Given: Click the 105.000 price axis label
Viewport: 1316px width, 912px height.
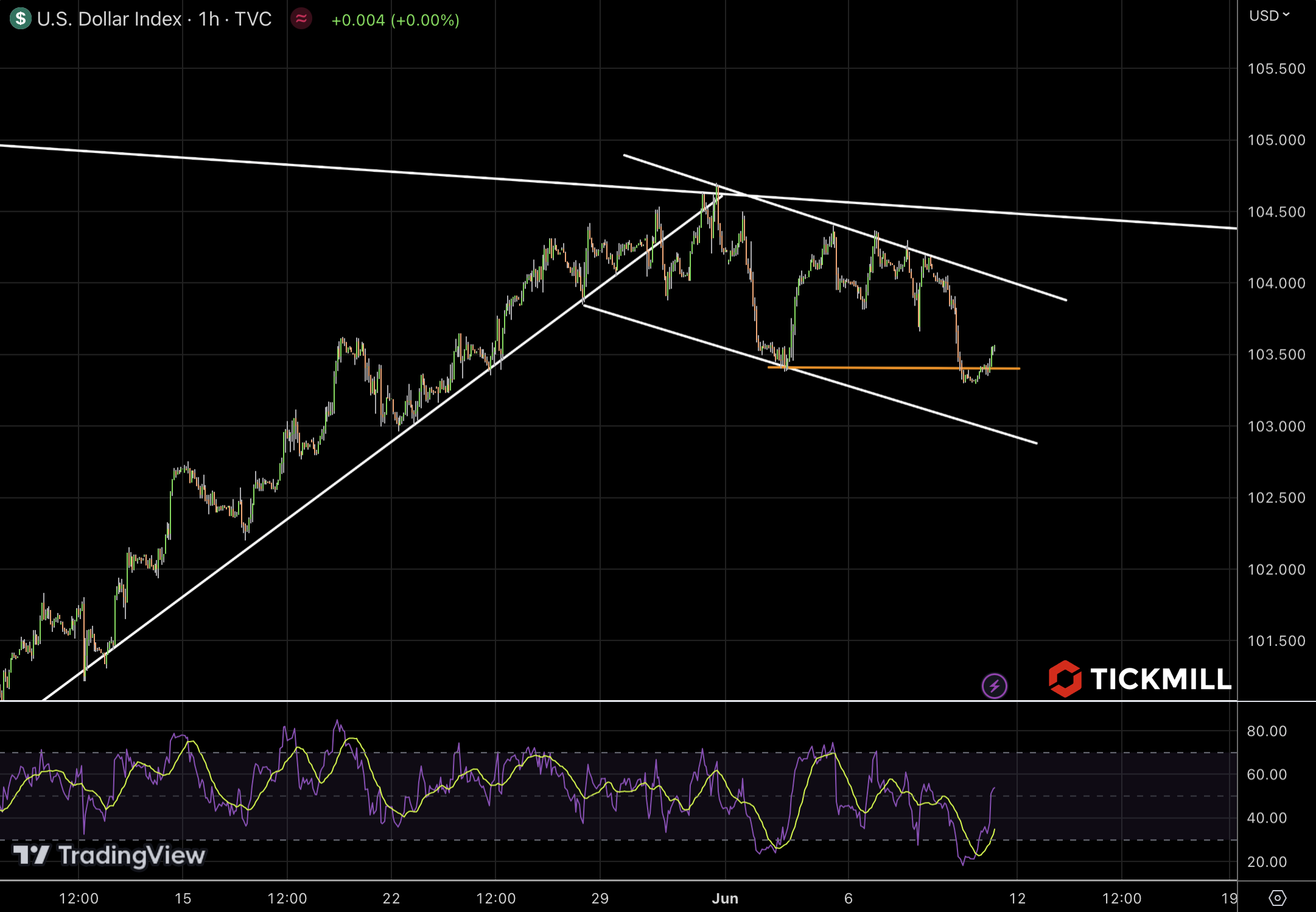Looking at the screenshot, I should coord(1276,140).
